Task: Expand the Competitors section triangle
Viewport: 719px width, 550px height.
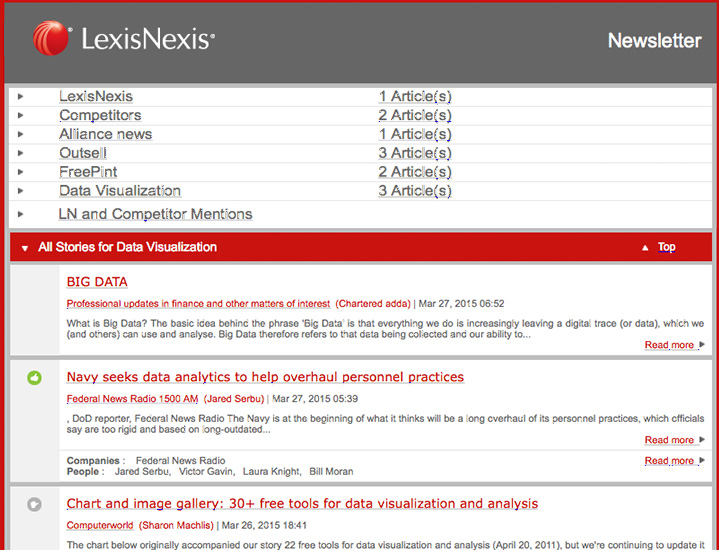Action: pyautogui.click(x=20, y=115)
